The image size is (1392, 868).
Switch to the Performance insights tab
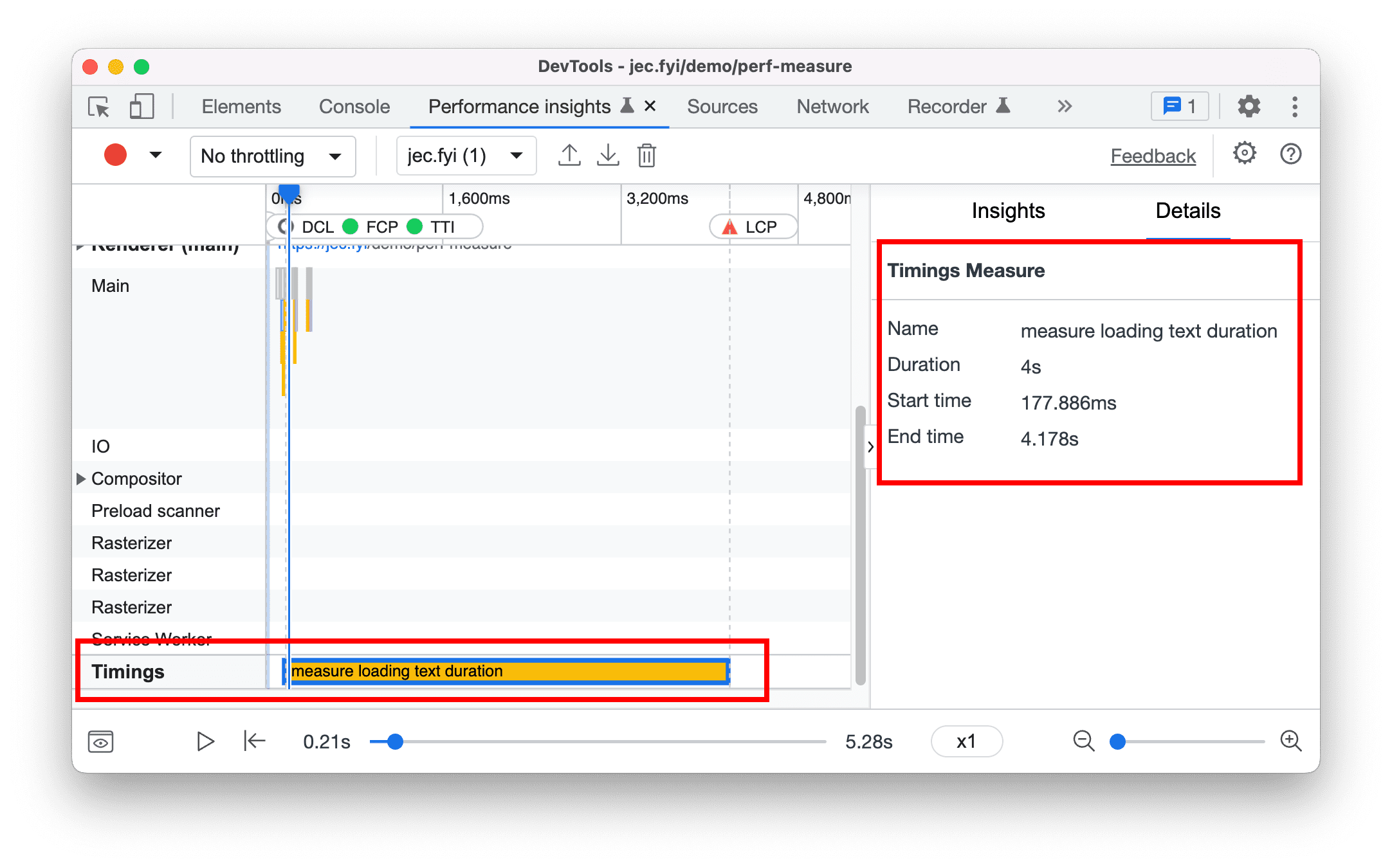pyautogui.click(x=519, y=108)
